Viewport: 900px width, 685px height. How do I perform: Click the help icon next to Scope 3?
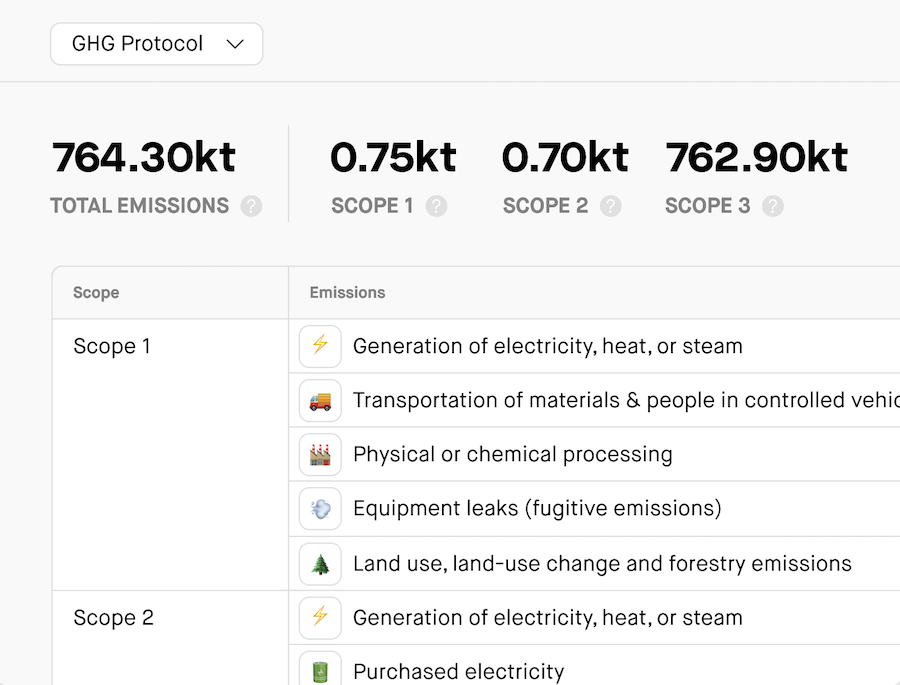[x=773, y=206]
